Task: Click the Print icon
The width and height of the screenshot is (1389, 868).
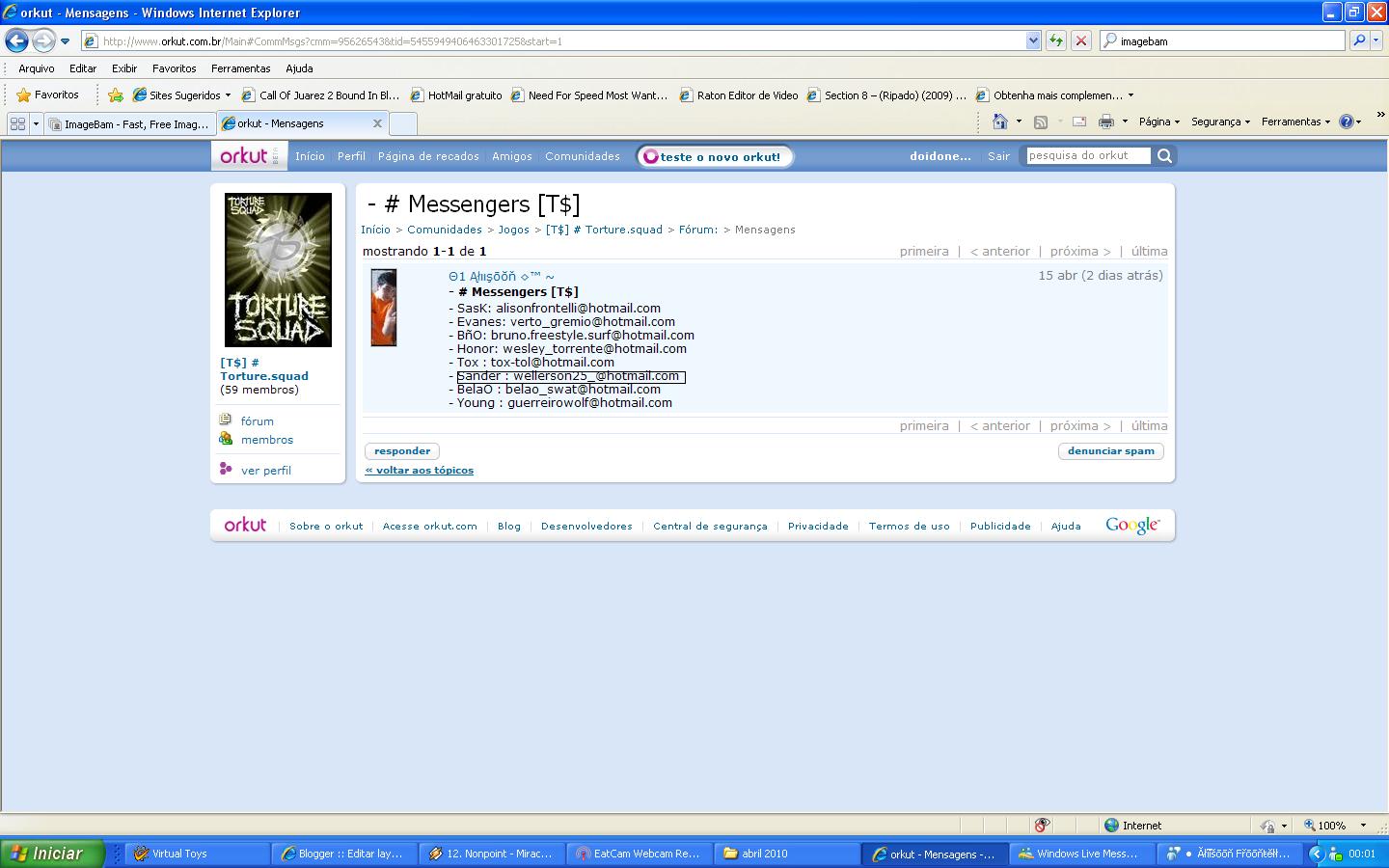Action: point(1106,122)
